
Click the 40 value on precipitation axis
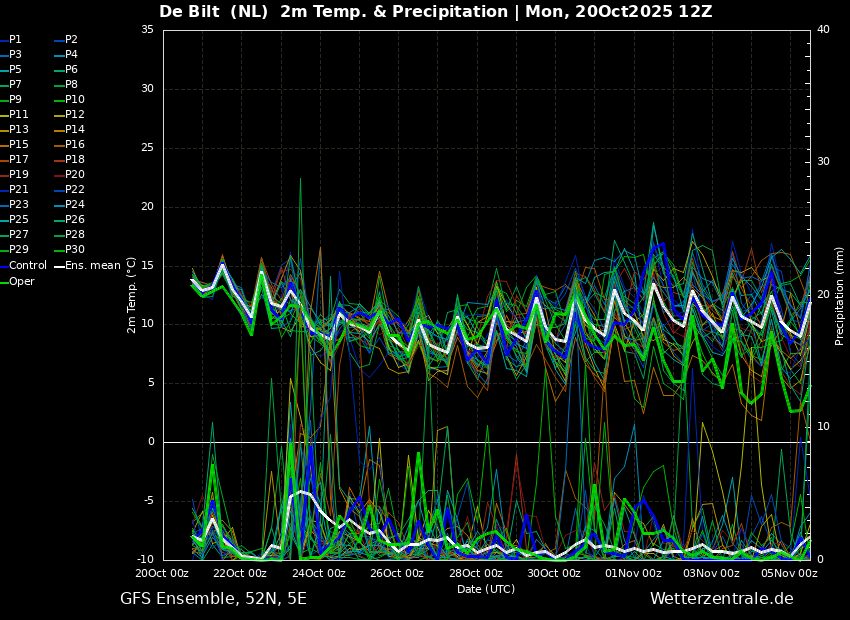coord(823,30)
